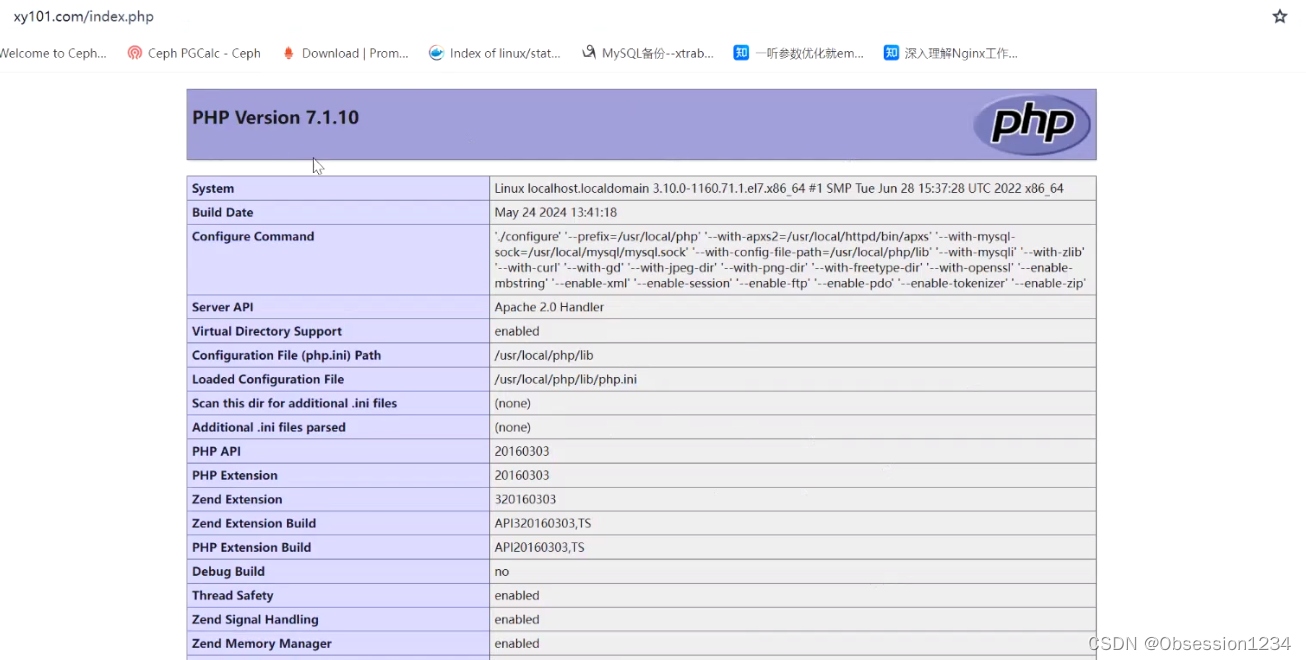The image size is (1306, 660).
Task: Open the Download Prometheus bookmark icon
Action: [x=289, y=53]
